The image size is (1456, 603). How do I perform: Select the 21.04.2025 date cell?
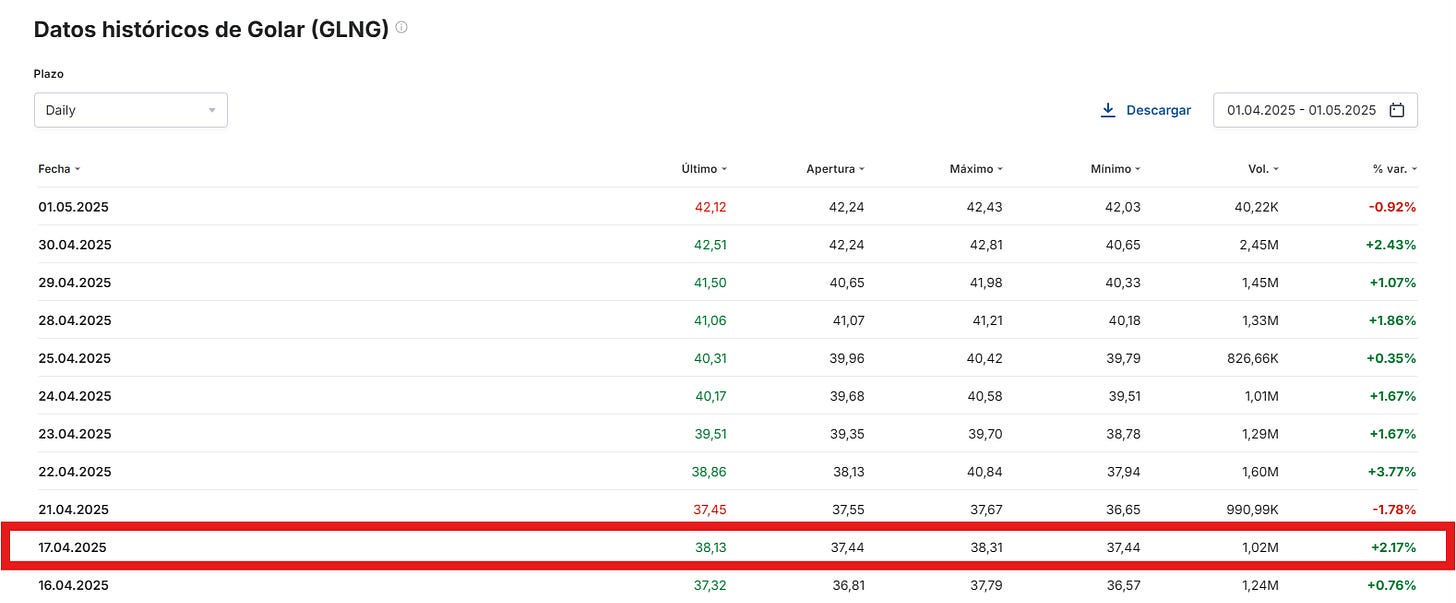coord(74,510)
